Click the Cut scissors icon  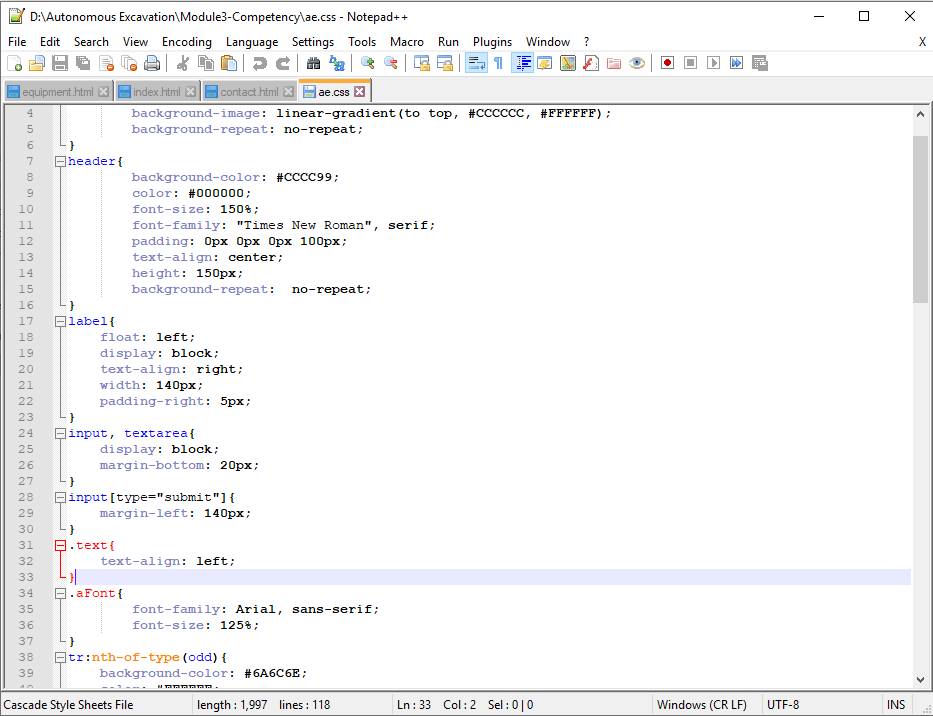183,63
